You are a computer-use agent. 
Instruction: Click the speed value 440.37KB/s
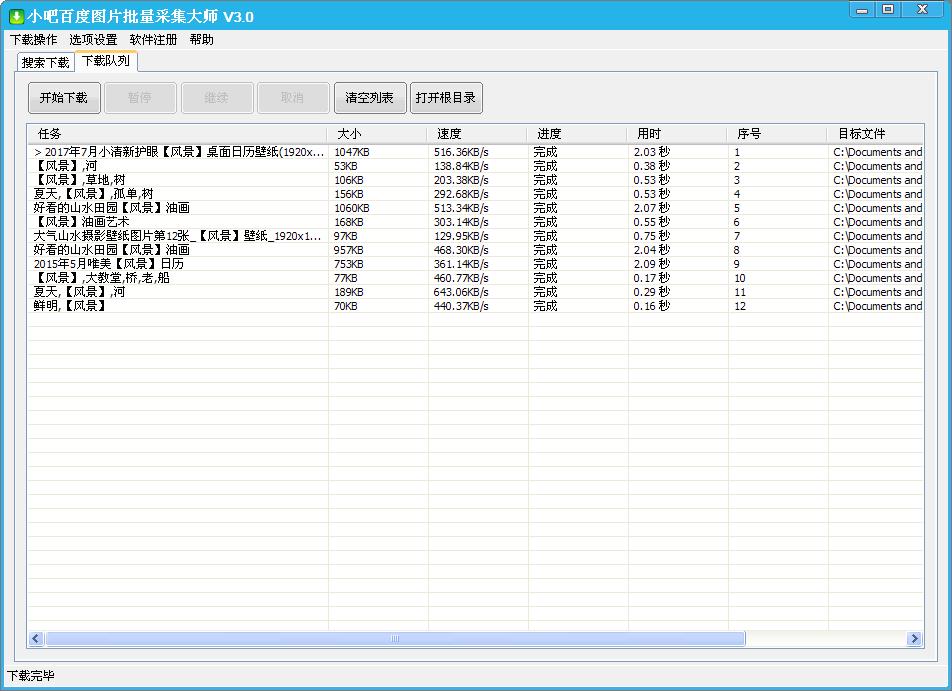(x=461, y=305)
